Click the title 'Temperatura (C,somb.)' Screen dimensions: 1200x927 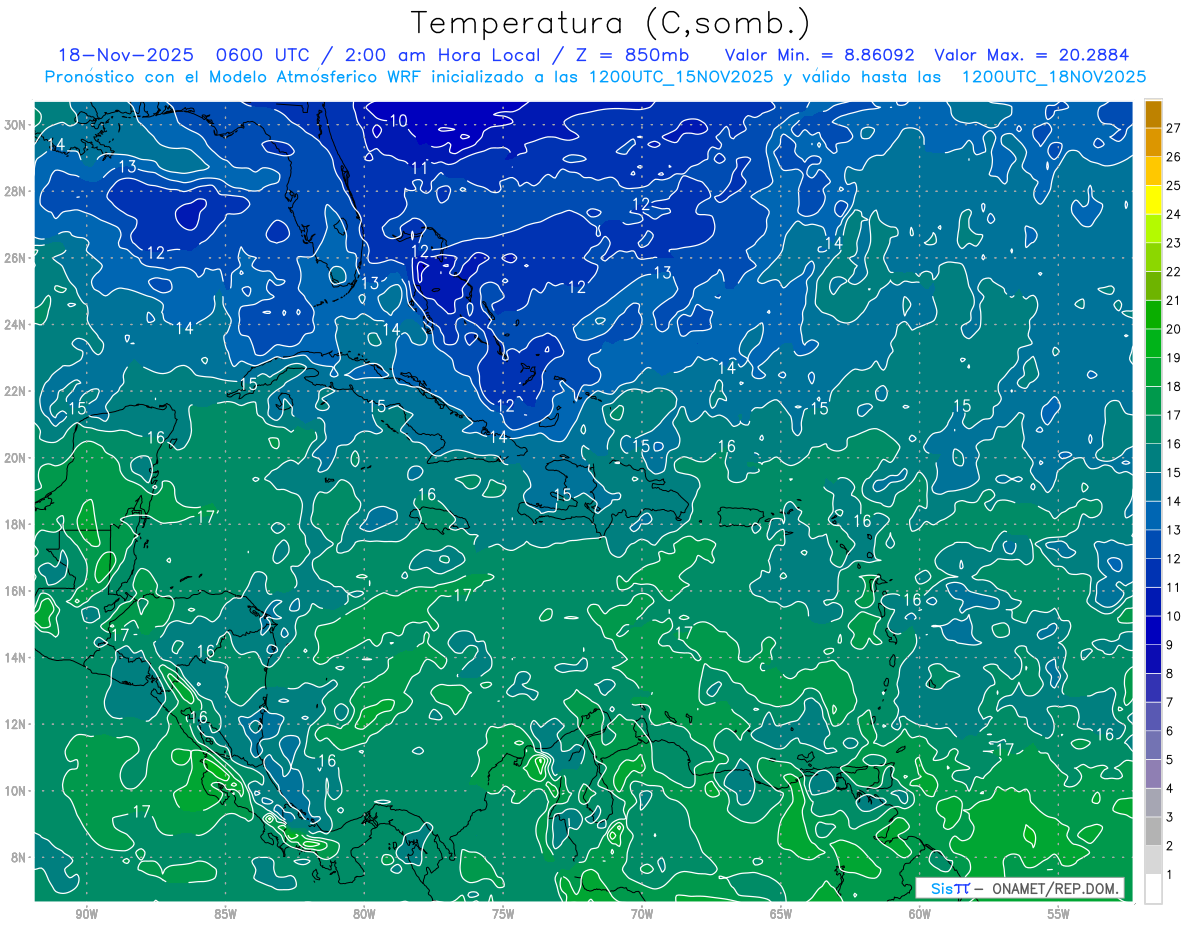tap(611, 23)
